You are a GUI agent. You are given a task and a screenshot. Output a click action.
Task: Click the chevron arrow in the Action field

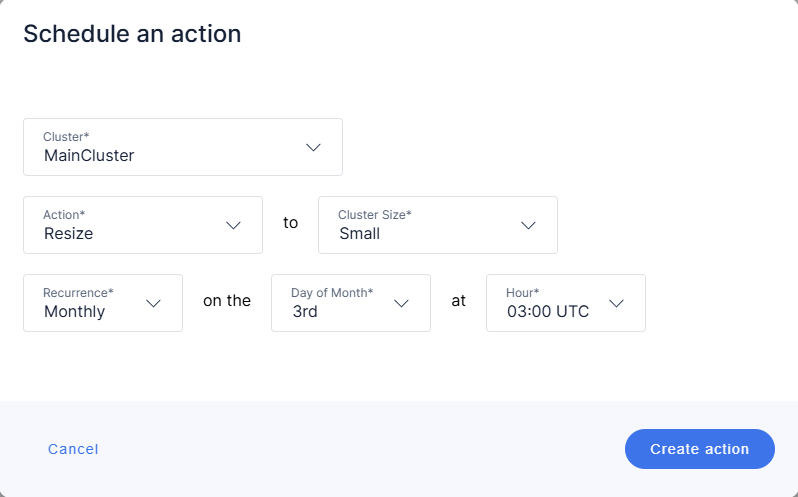tap(233, 225)
